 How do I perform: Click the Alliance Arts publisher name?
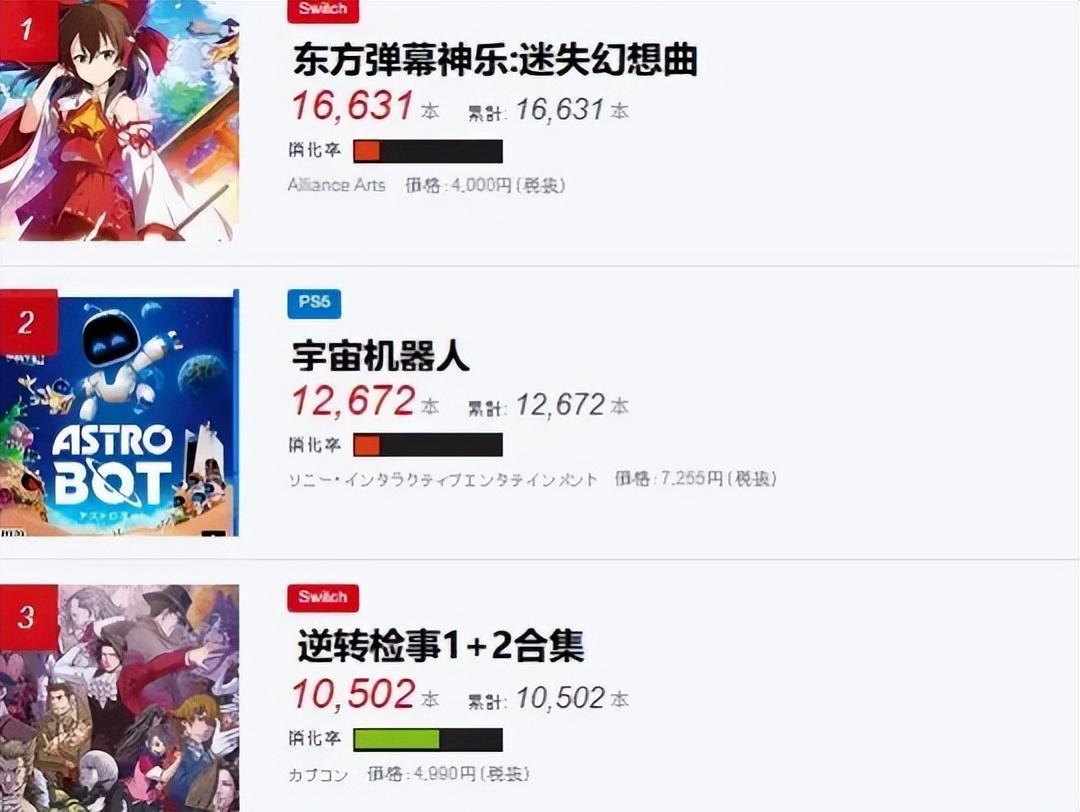(336, 185)
